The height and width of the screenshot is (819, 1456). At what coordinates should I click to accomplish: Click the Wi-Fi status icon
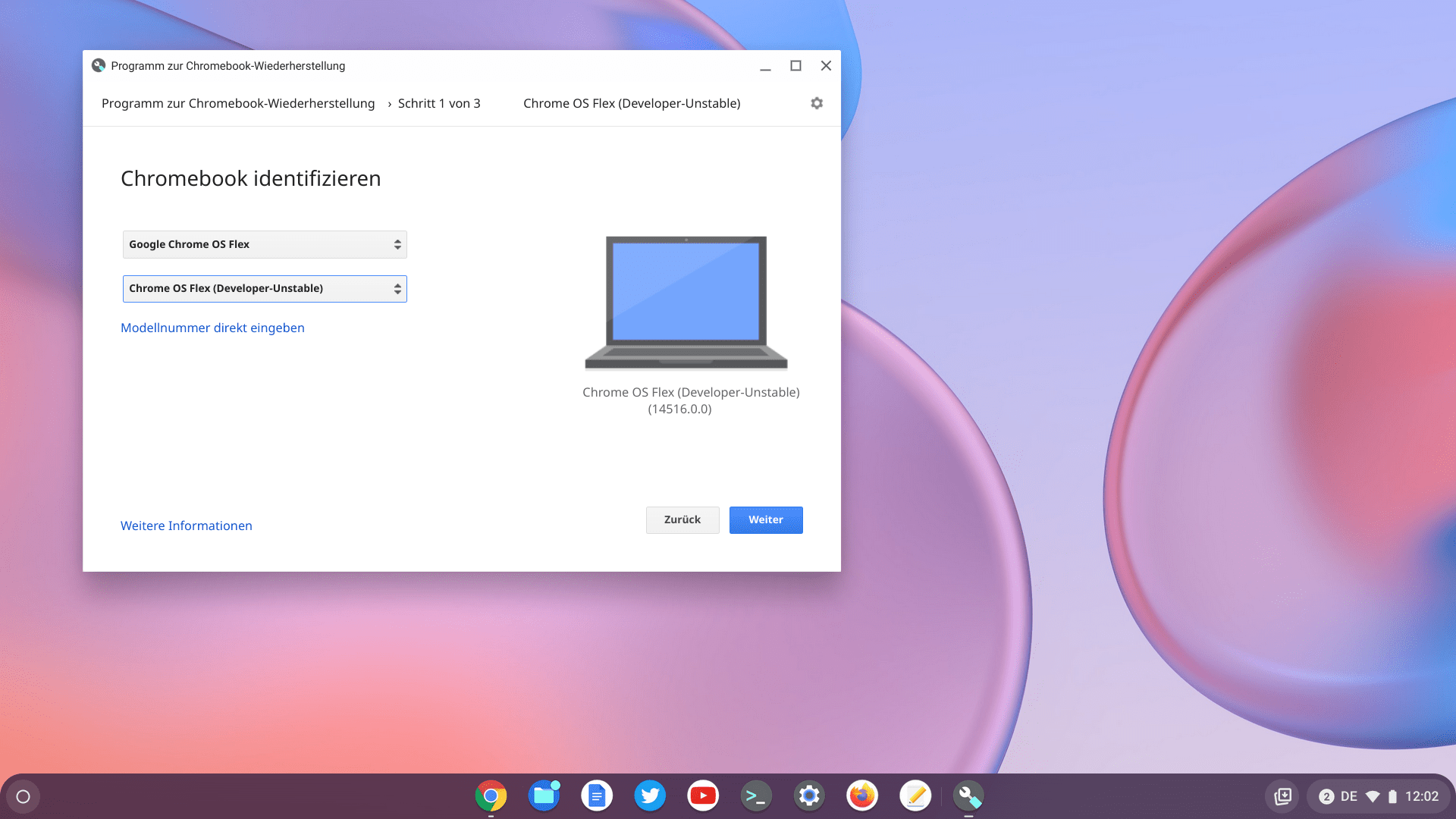click(x=1373, y=796)
